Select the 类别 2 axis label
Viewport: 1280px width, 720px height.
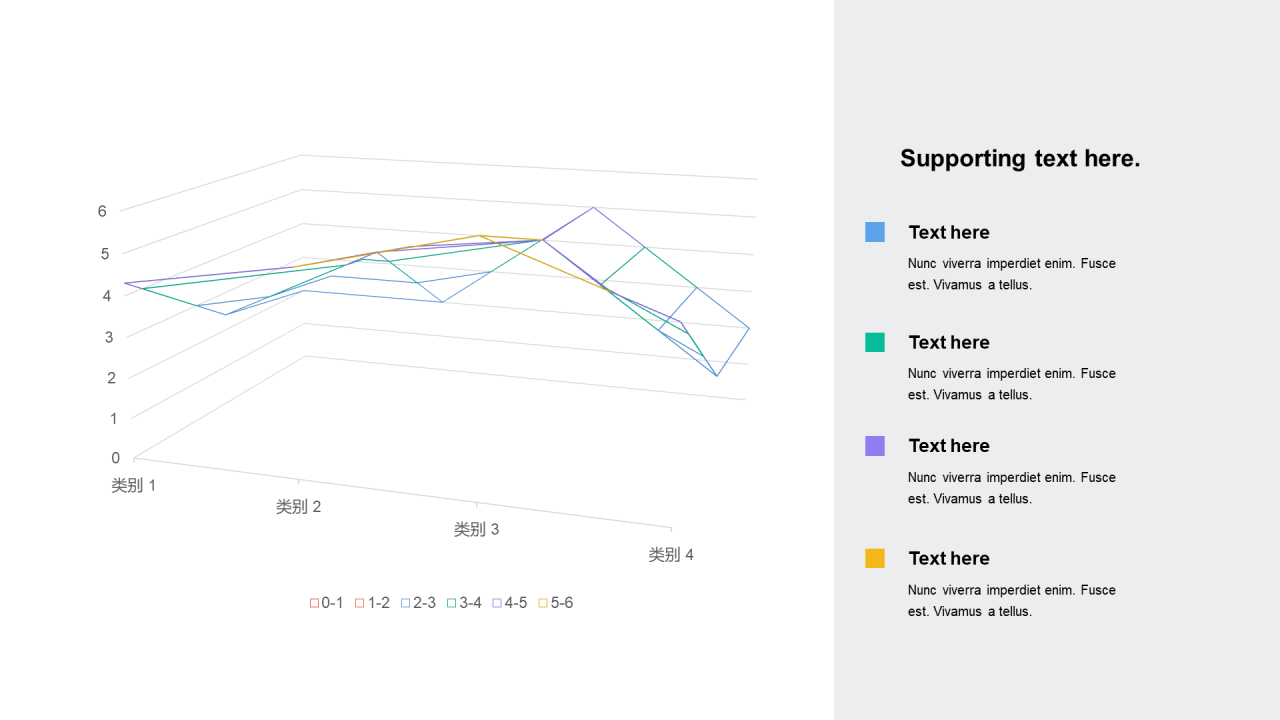pyautogui.click(x=298, y=507)
